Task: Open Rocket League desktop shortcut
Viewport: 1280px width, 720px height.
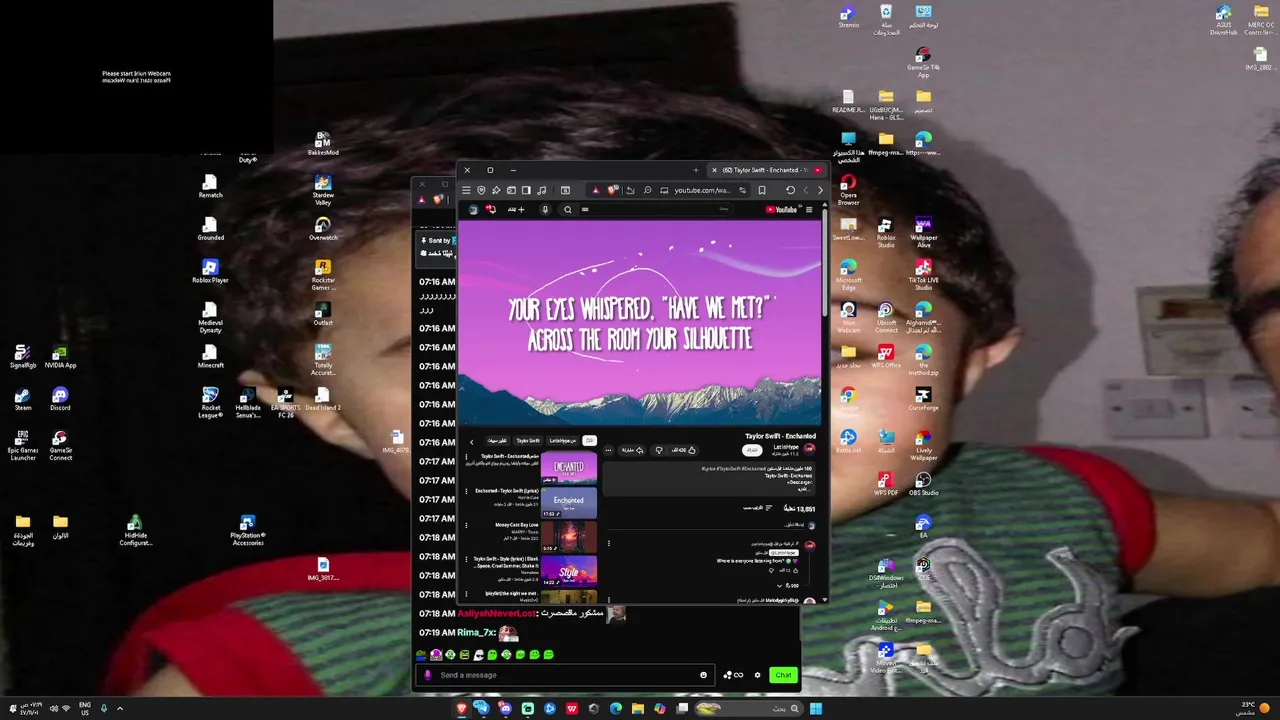Action: tap(210, 402)
